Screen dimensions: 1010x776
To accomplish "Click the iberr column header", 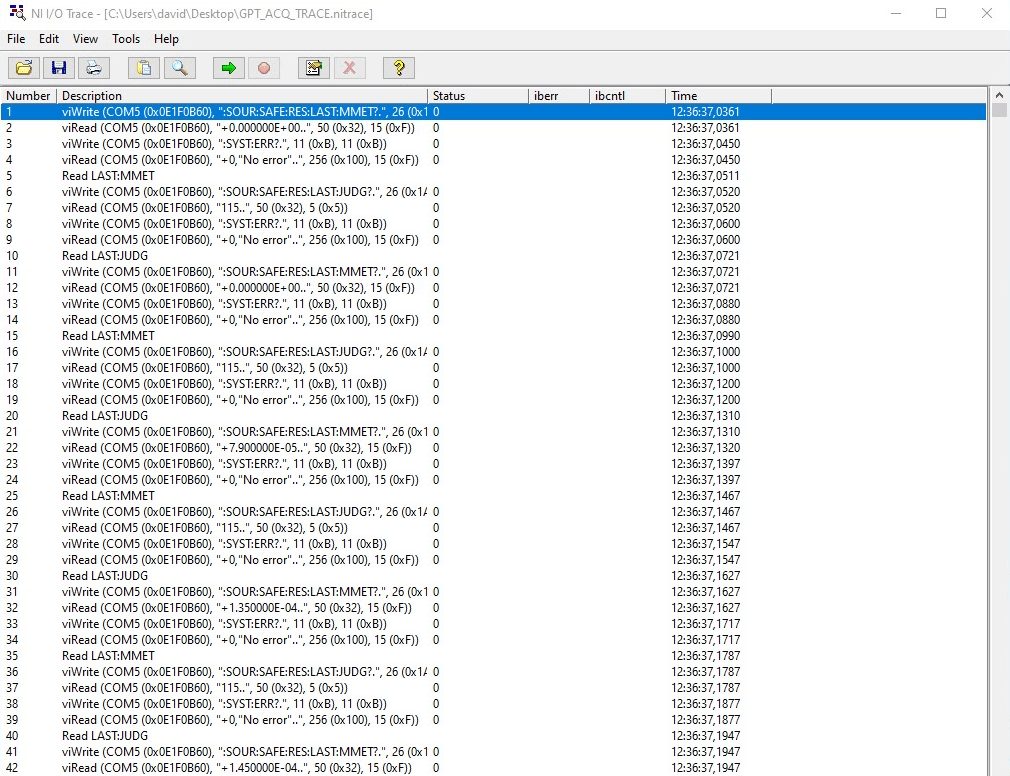I will click(x=559, y=95).
